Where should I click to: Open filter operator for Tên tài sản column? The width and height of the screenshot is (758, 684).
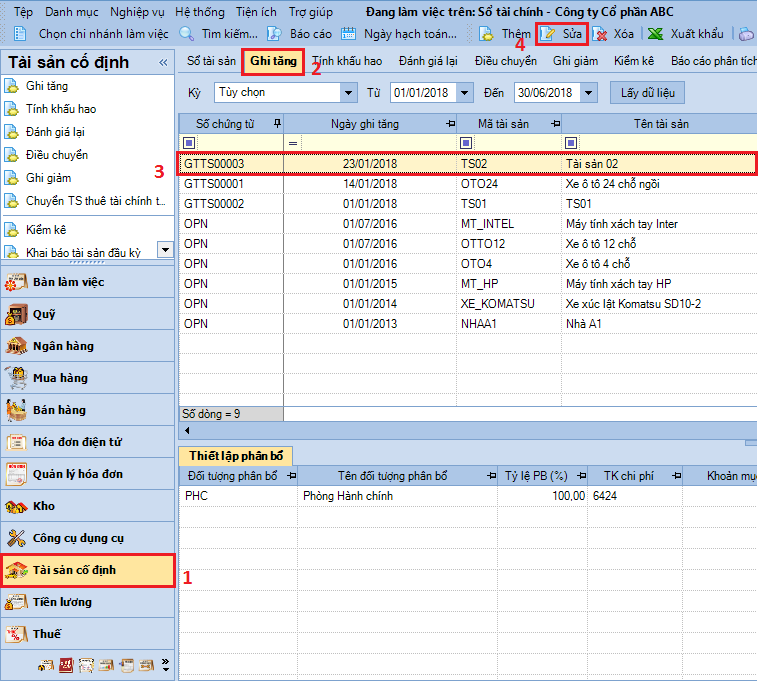point(571,143)
